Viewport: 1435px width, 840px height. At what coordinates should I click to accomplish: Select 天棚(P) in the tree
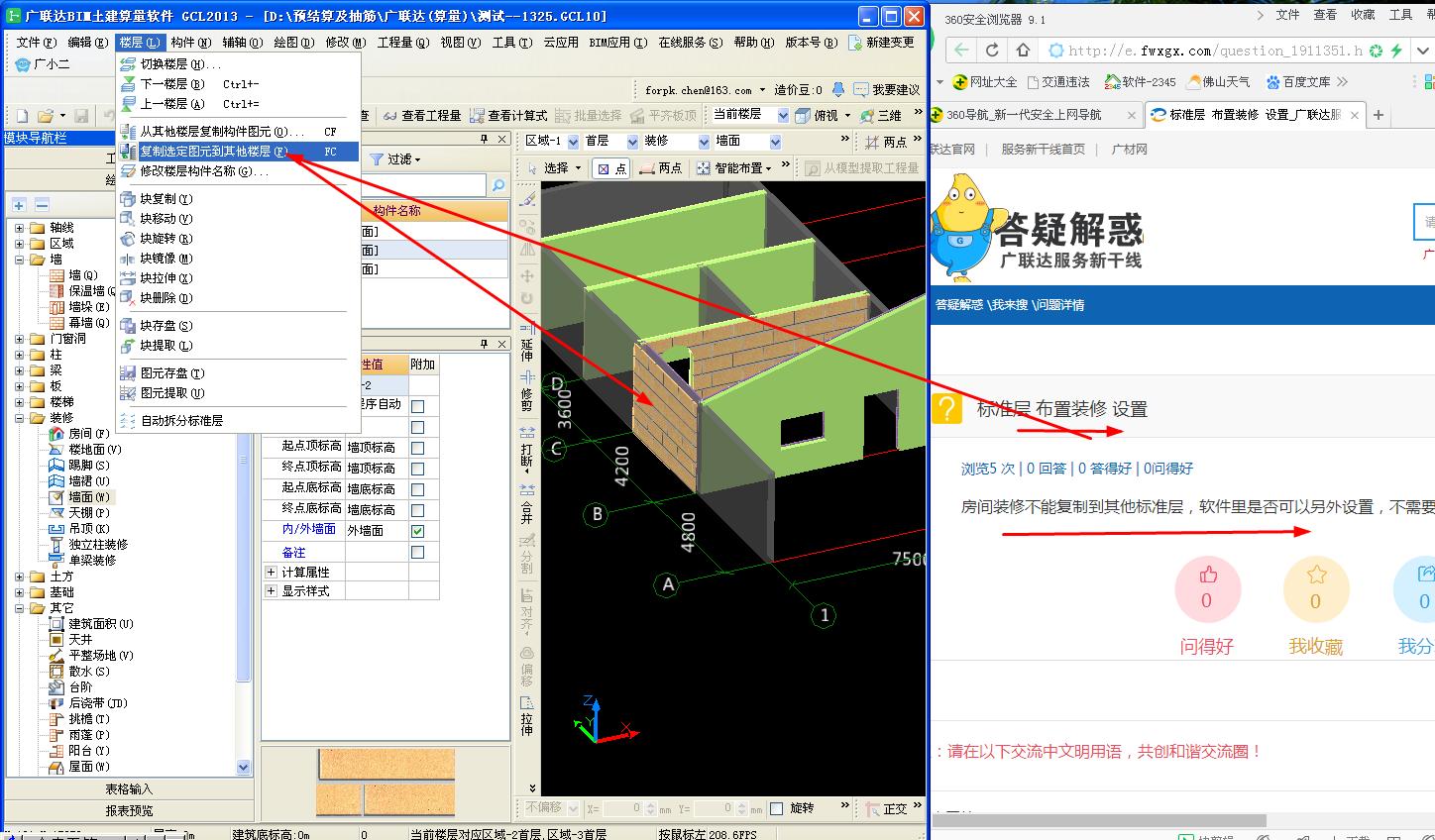(80, 513)
